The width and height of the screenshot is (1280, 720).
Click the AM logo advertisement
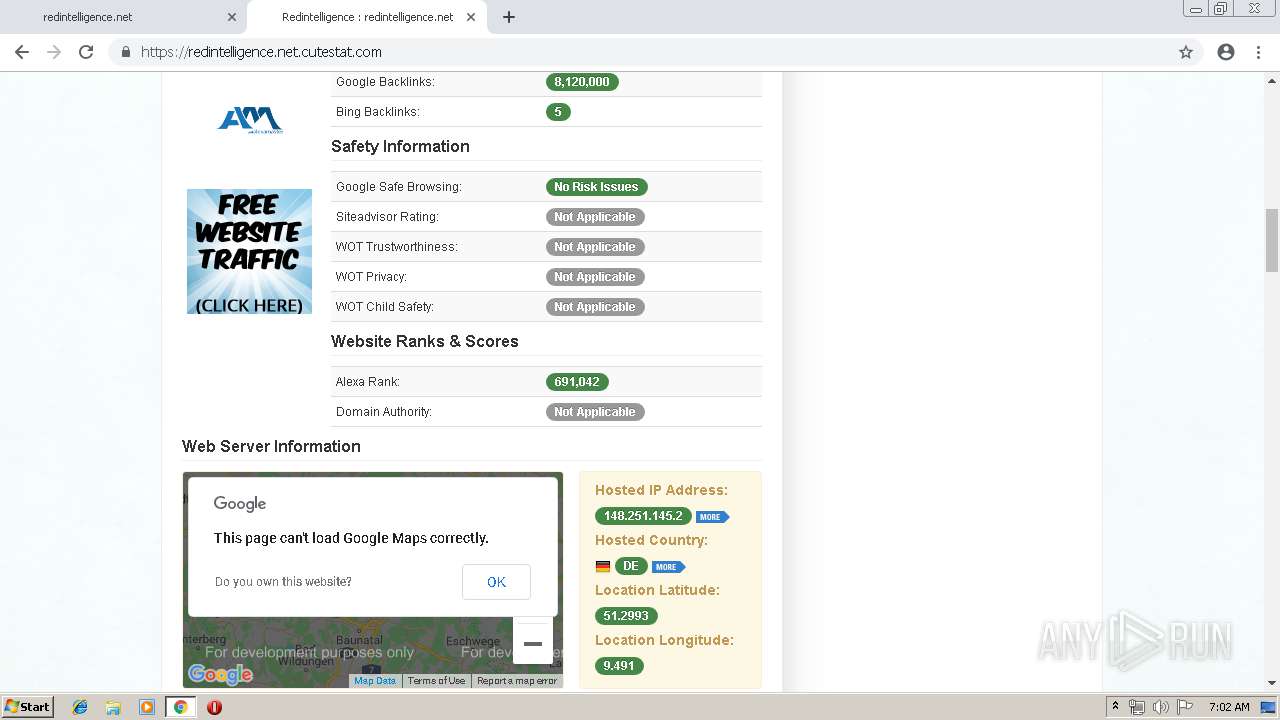point(250,120)
